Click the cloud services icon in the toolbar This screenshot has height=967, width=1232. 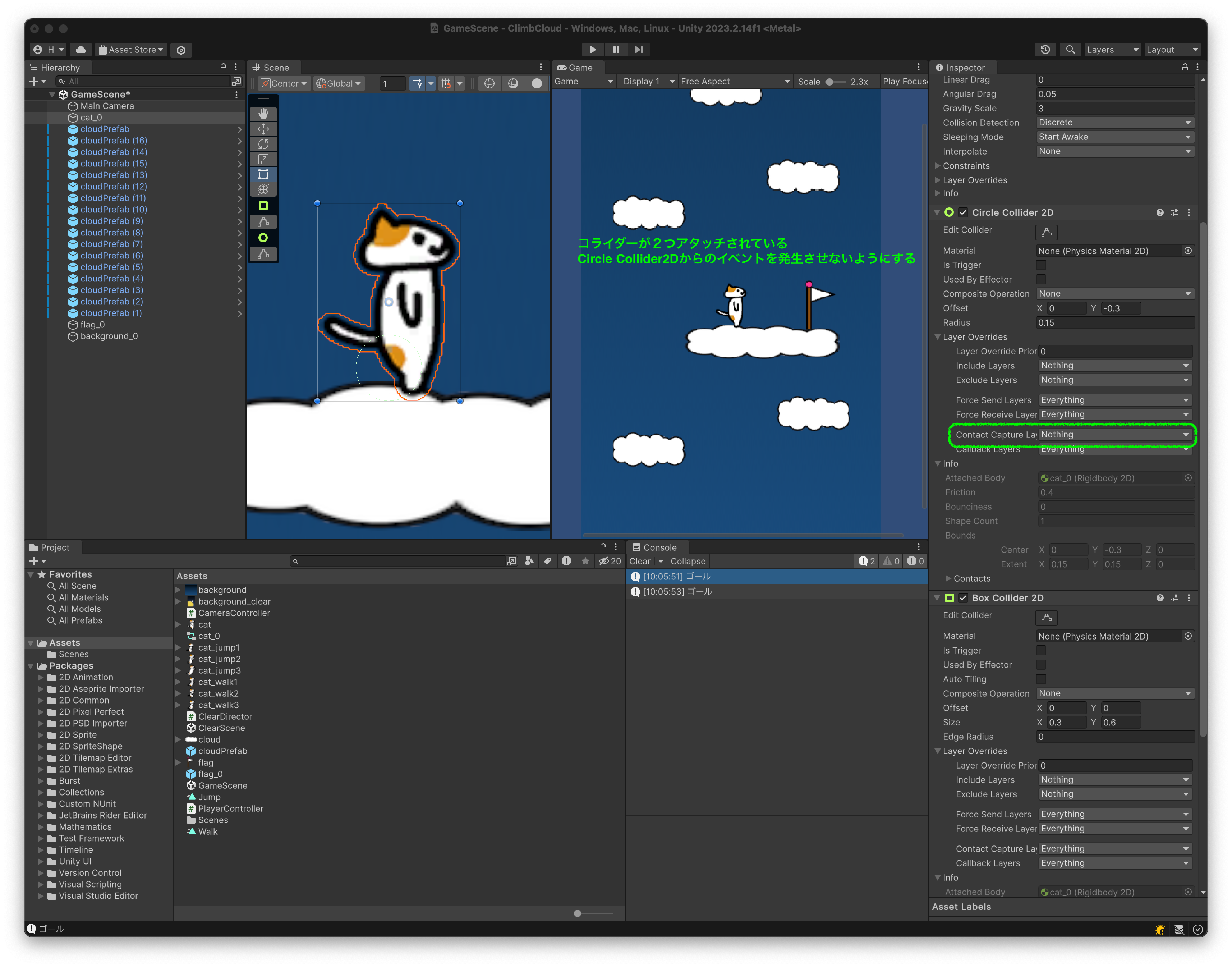(x=81, y=50)
